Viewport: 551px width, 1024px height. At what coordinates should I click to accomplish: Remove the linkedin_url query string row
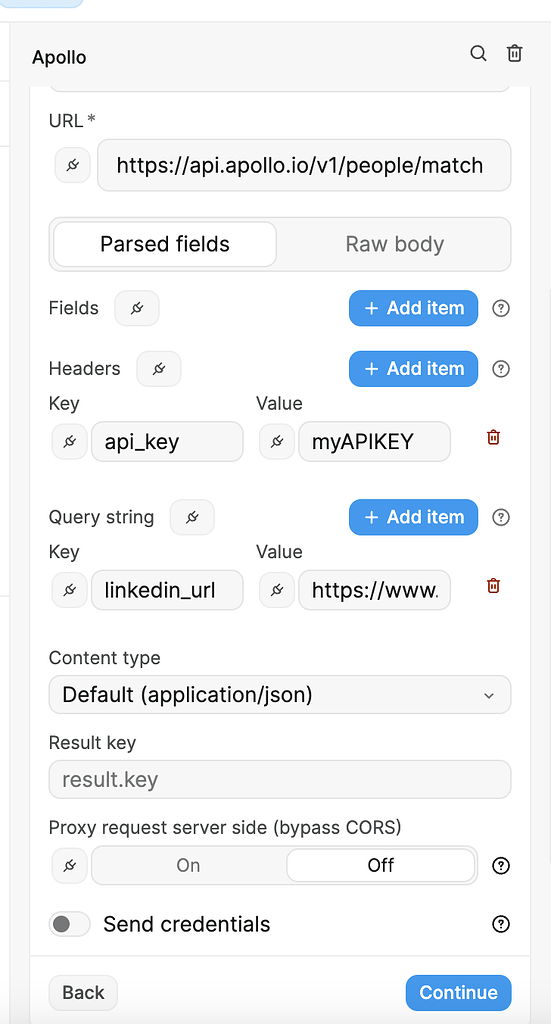click(x=494, y=586)
